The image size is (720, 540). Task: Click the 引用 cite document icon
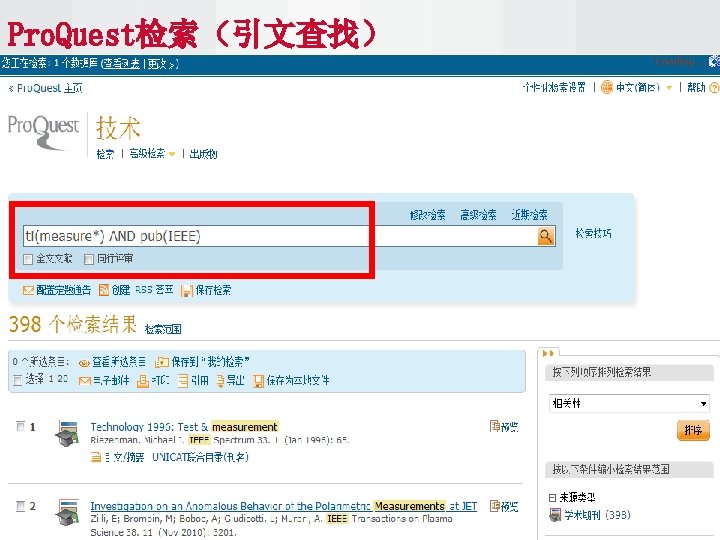[x=183, y=381]
